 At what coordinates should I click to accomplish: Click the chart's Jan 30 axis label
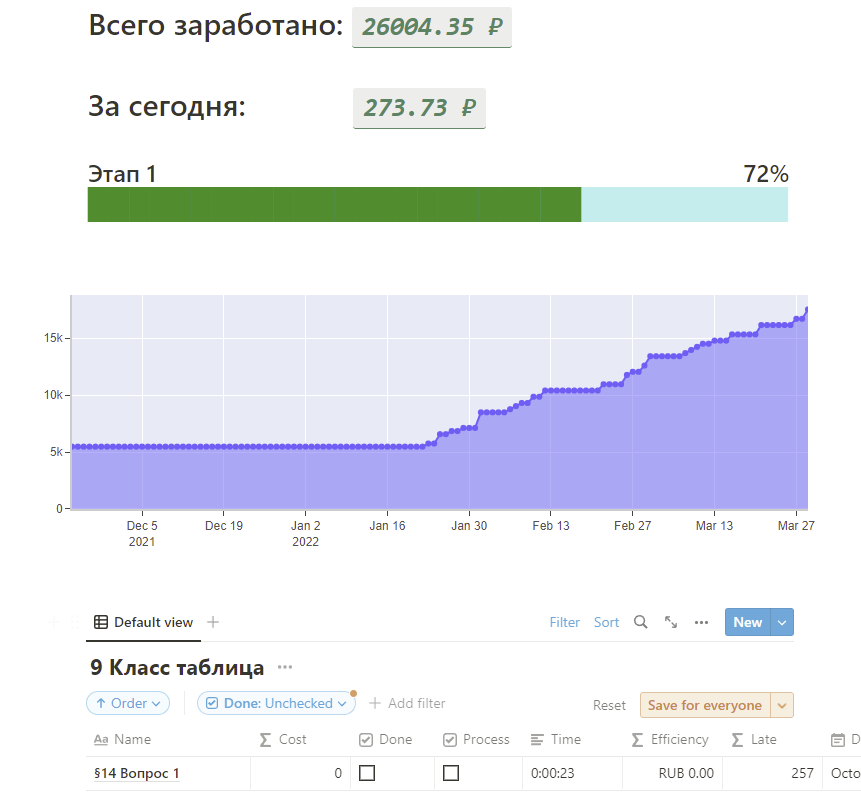pyautogui.click(x=469, y=525)
